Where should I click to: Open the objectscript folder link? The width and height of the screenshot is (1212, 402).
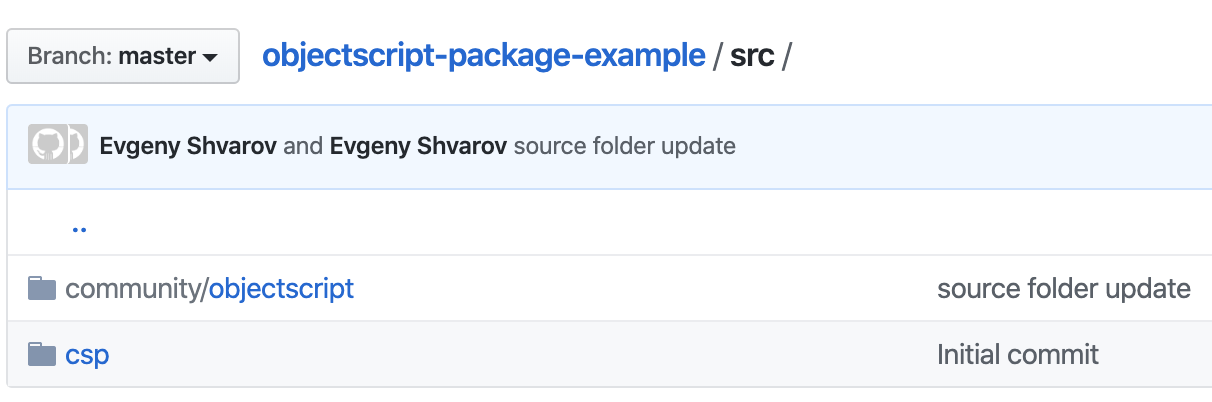click(x=281, y=289)
